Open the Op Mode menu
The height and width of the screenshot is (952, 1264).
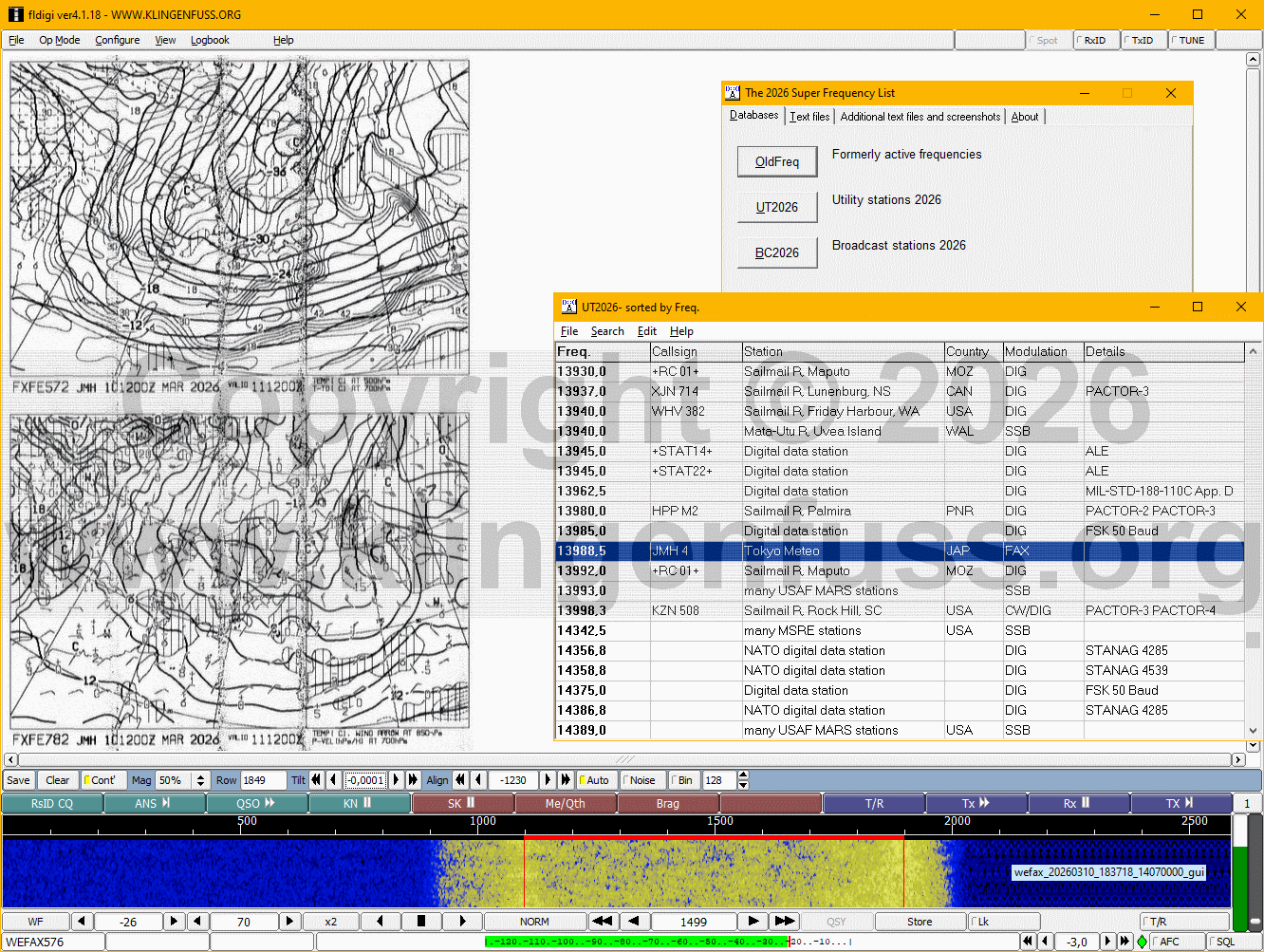[59, 40]
